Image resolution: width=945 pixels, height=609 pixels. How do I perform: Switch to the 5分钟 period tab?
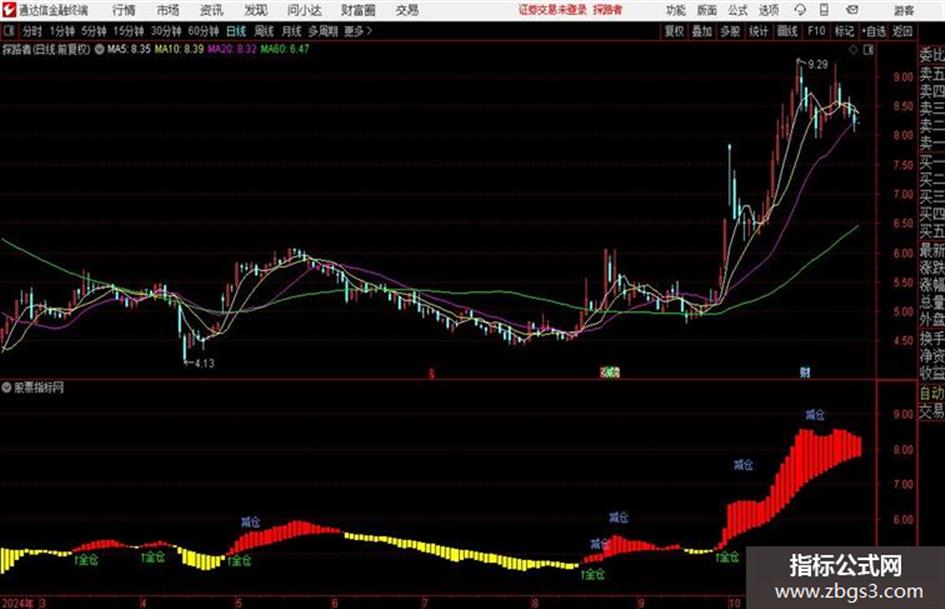pyautogui.click(x=93, y=31)
